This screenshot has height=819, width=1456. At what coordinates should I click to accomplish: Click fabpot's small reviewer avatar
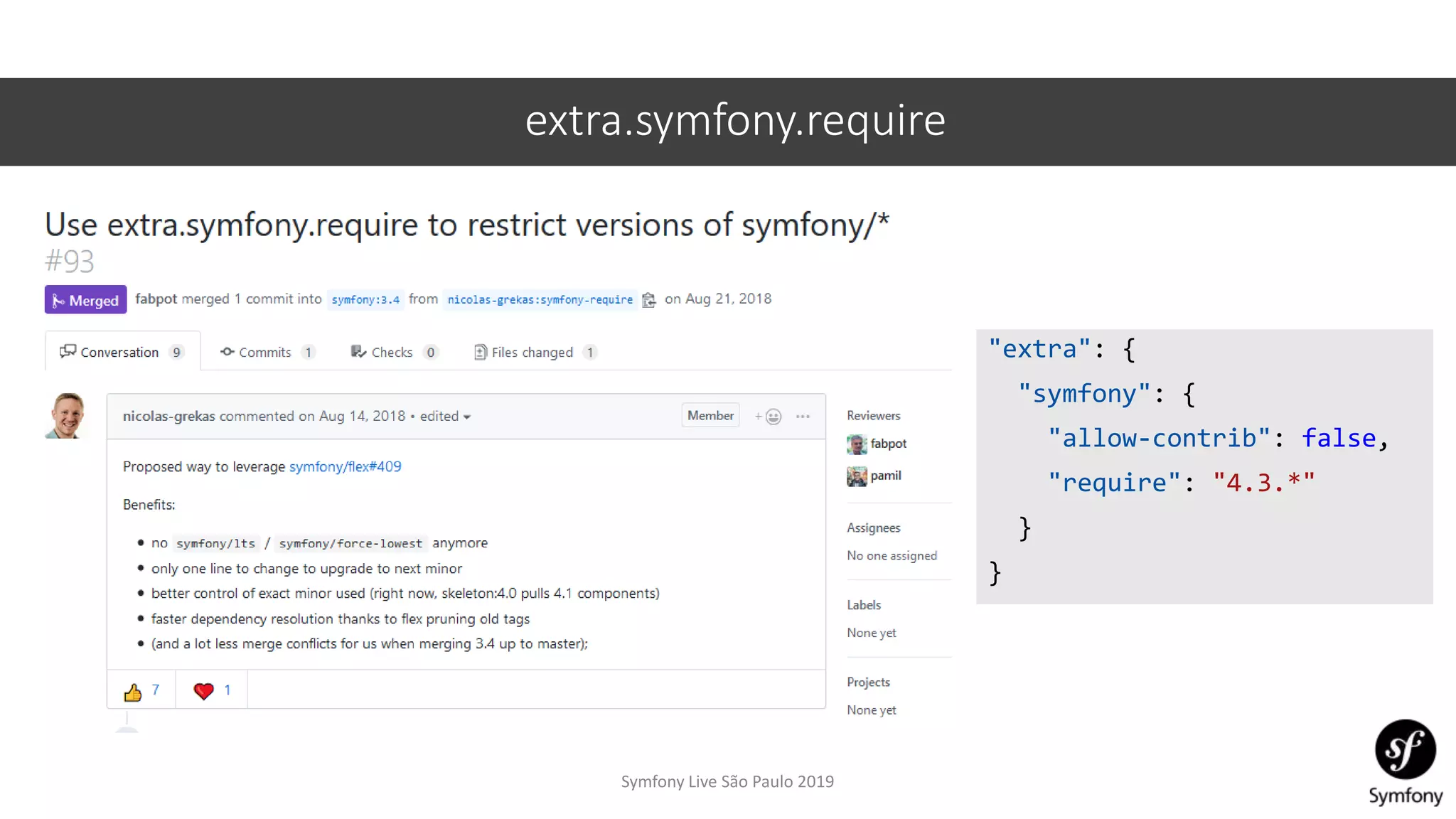coord(857,444)
